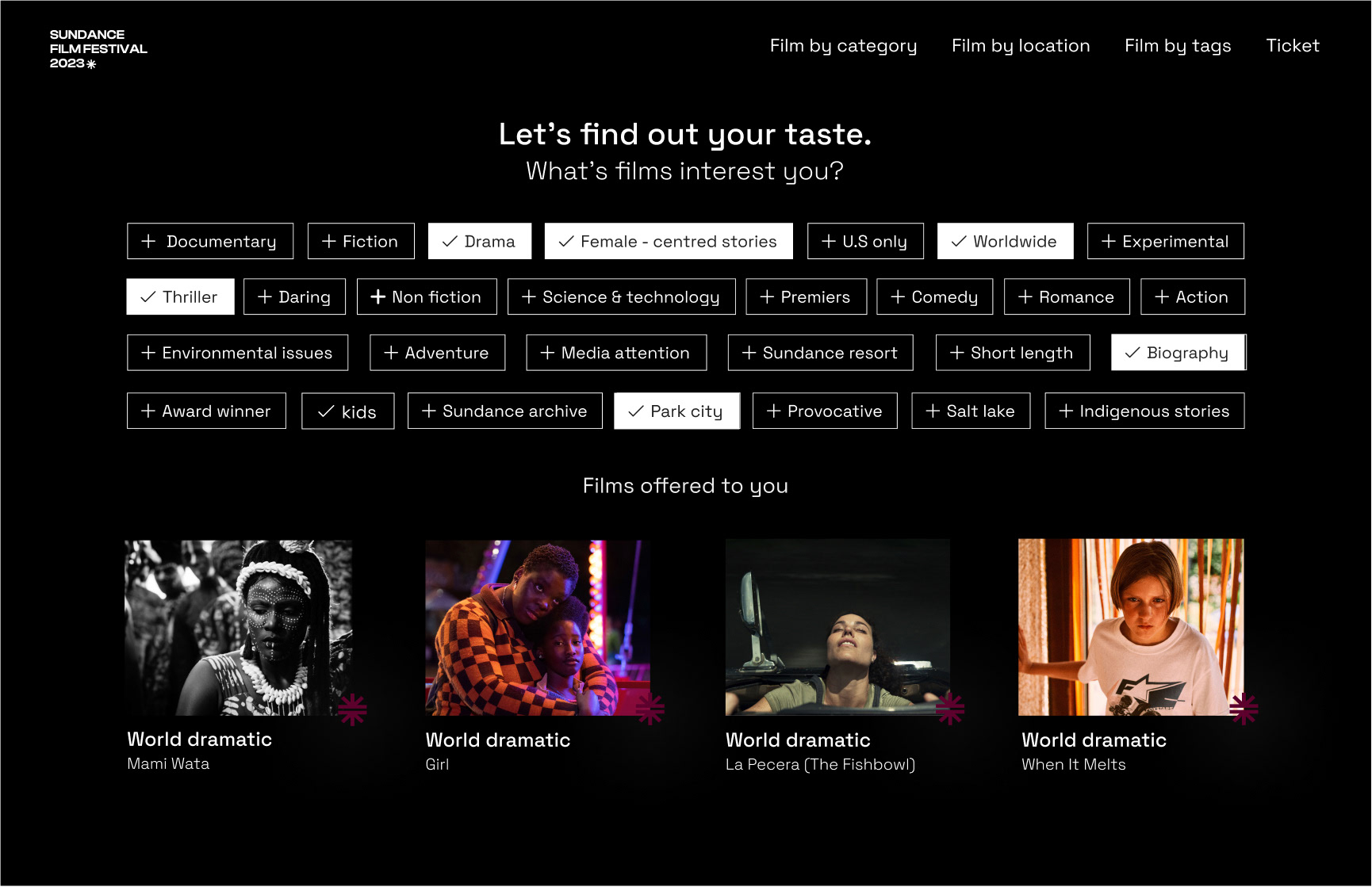Click the plus icon beside Comedy
Viewport: 1372px width, 887px height.
(898, 296)
